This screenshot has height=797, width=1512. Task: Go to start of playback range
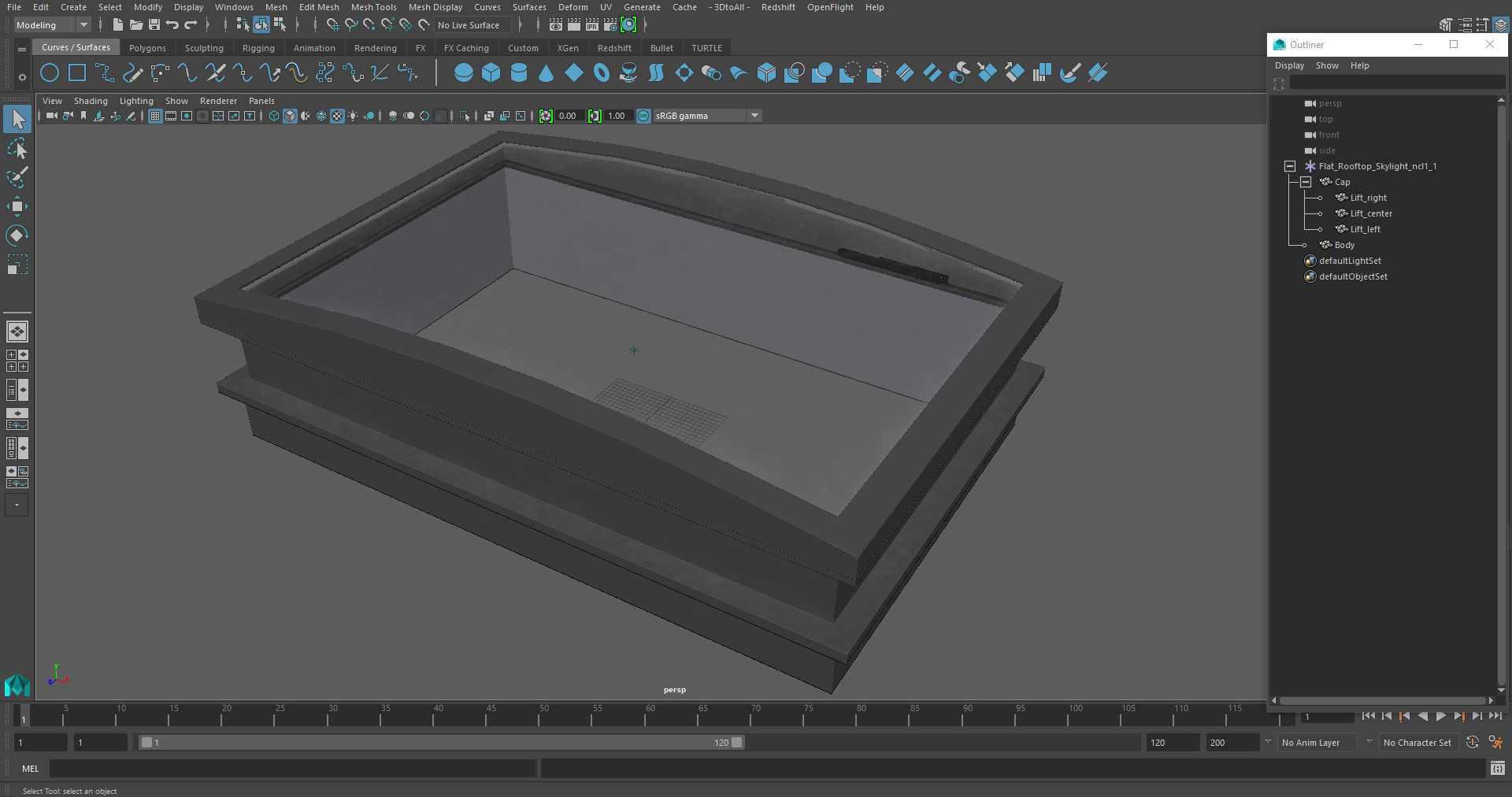[x=1369, y=716]
